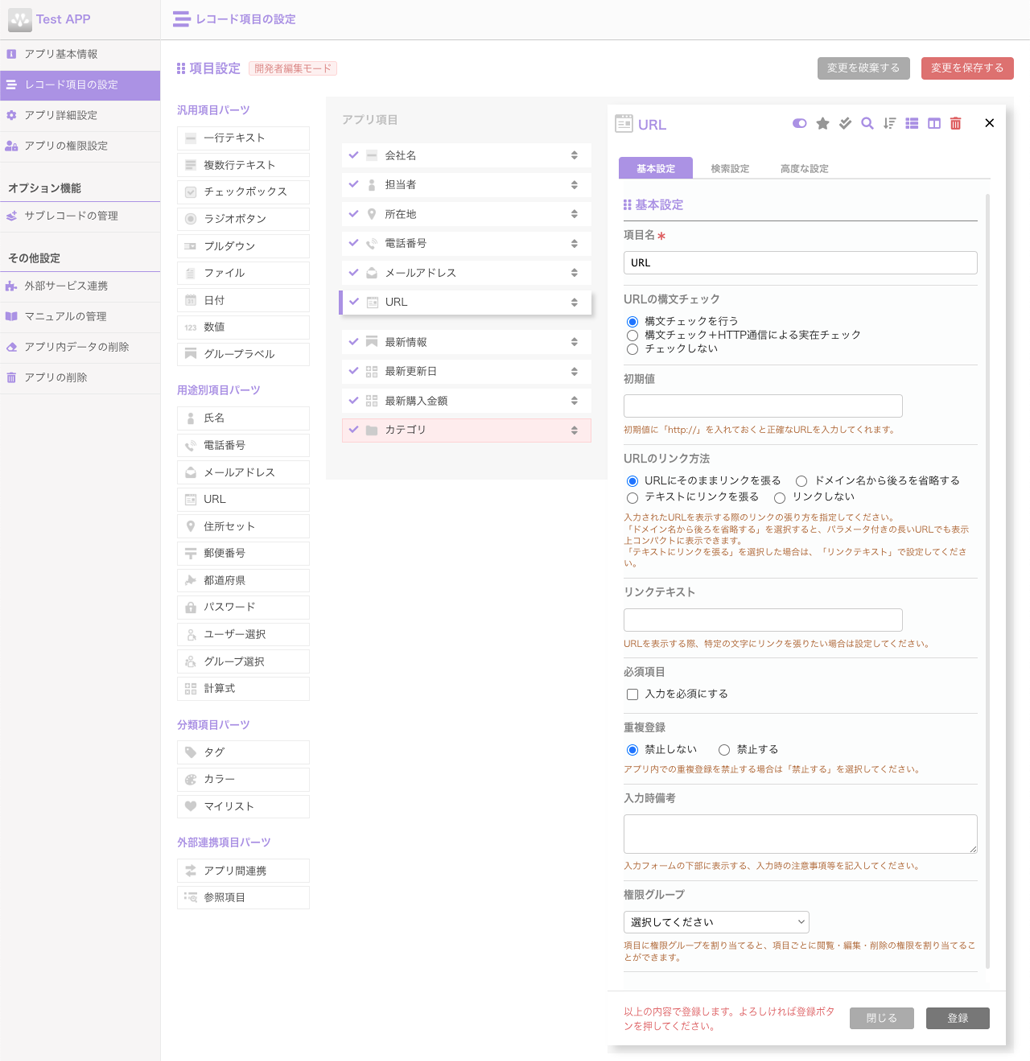Select the プルダウン field part
Screen dimensions: 1030x1061
243,246
